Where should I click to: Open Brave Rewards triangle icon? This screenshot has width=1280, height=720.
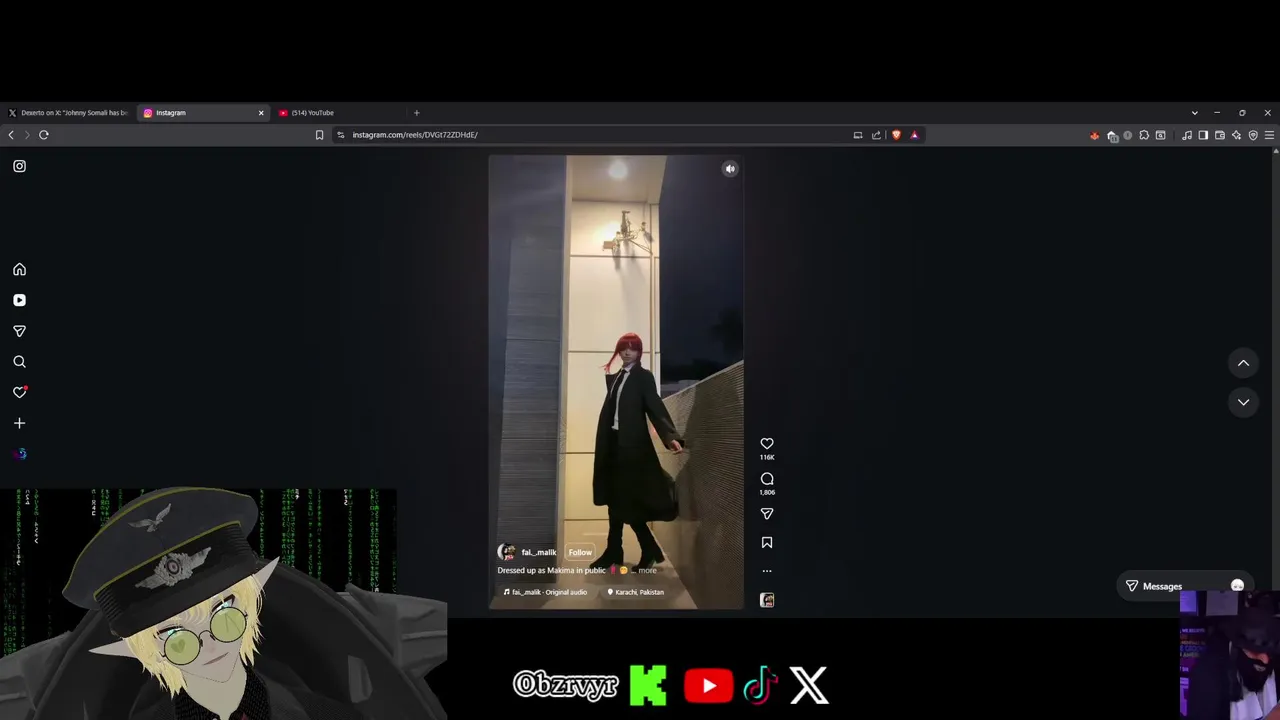coord(914,135)
